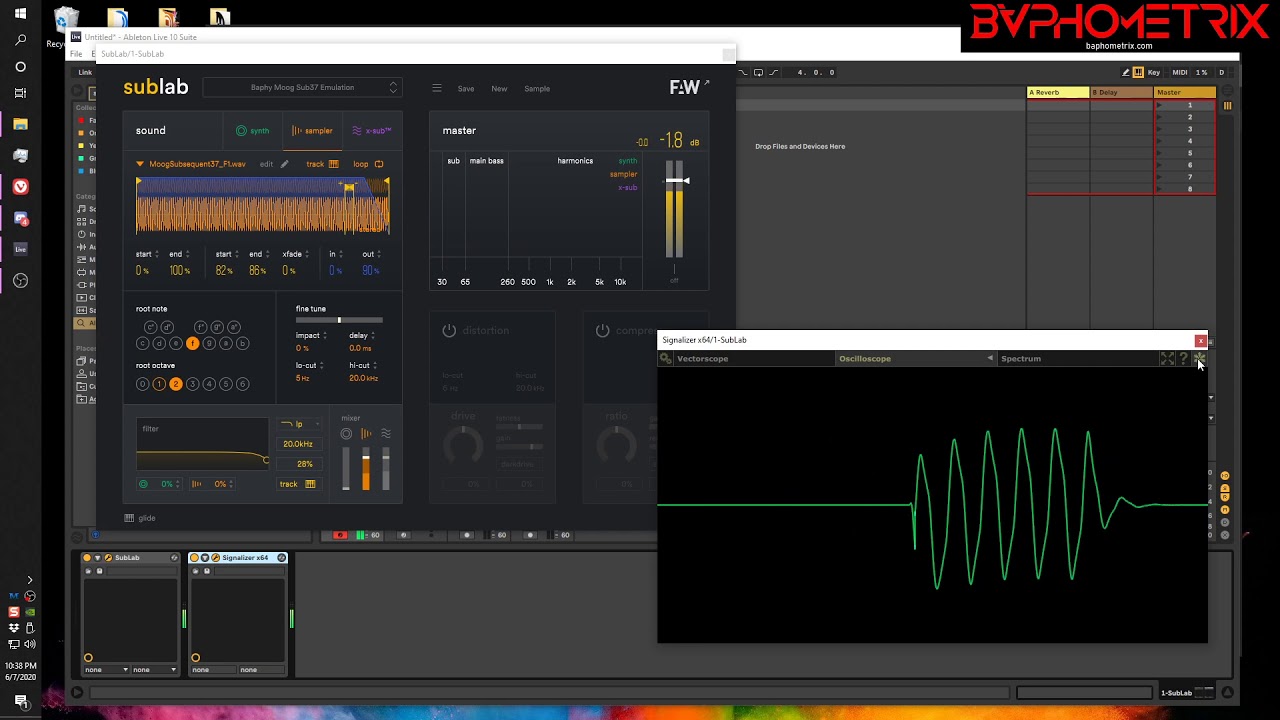
Task: Switch to the x-sub tab
Action: pyautogui.click(x=372, y=131)
